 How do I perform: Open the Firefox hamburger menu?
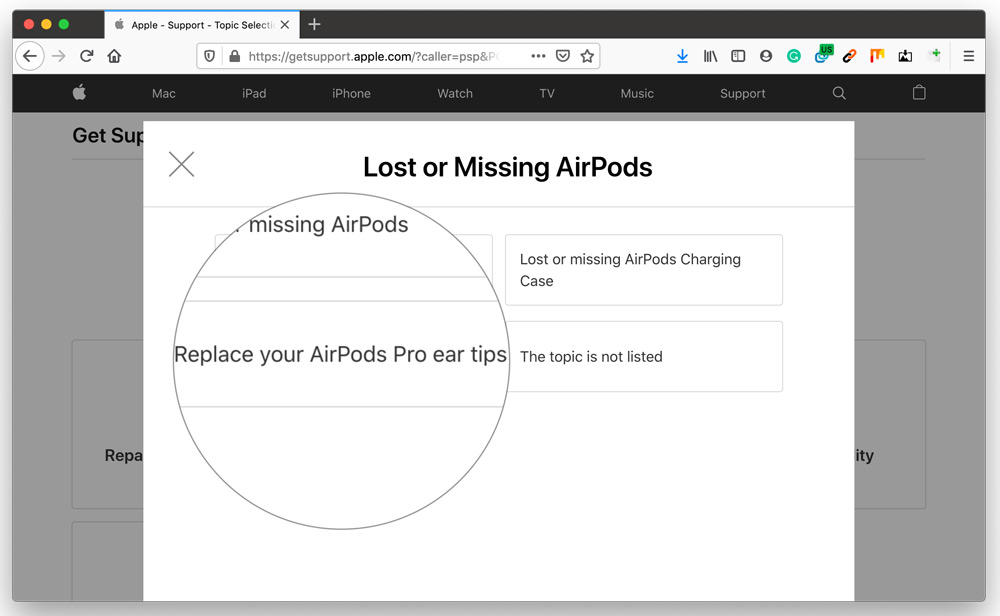(968, 56)
